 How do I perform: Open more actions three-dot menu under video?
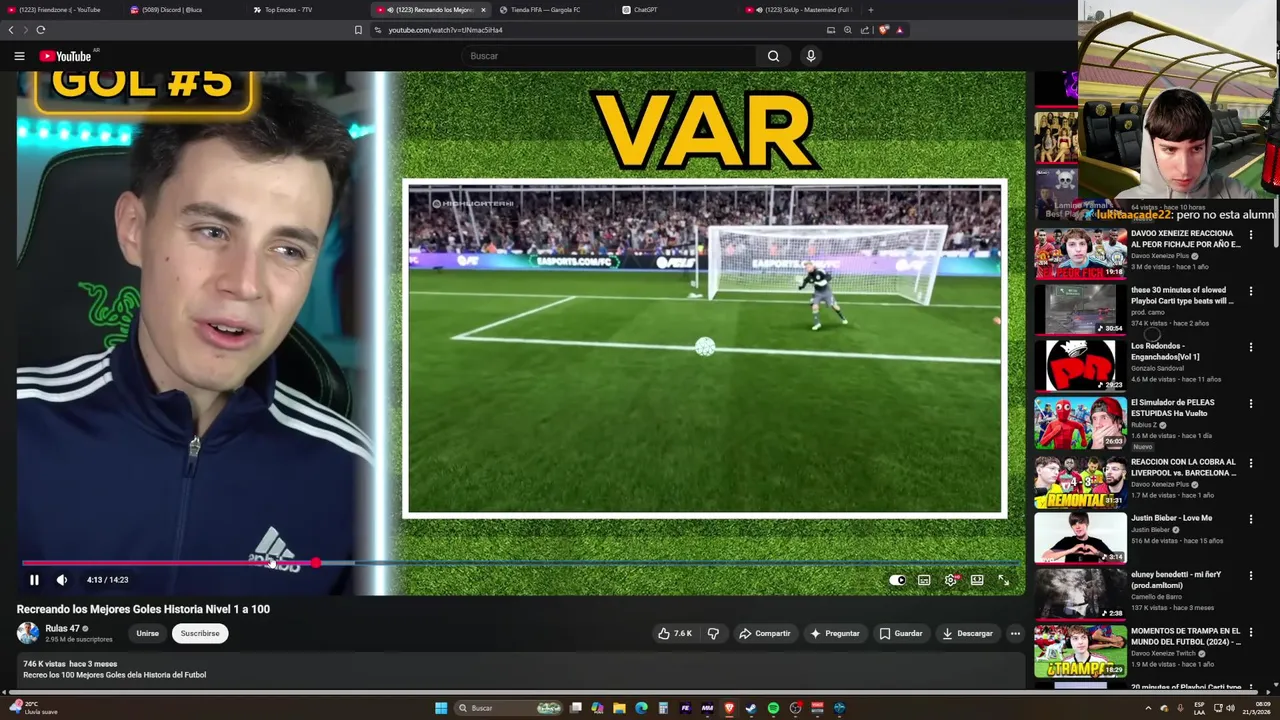point(1015,633)
